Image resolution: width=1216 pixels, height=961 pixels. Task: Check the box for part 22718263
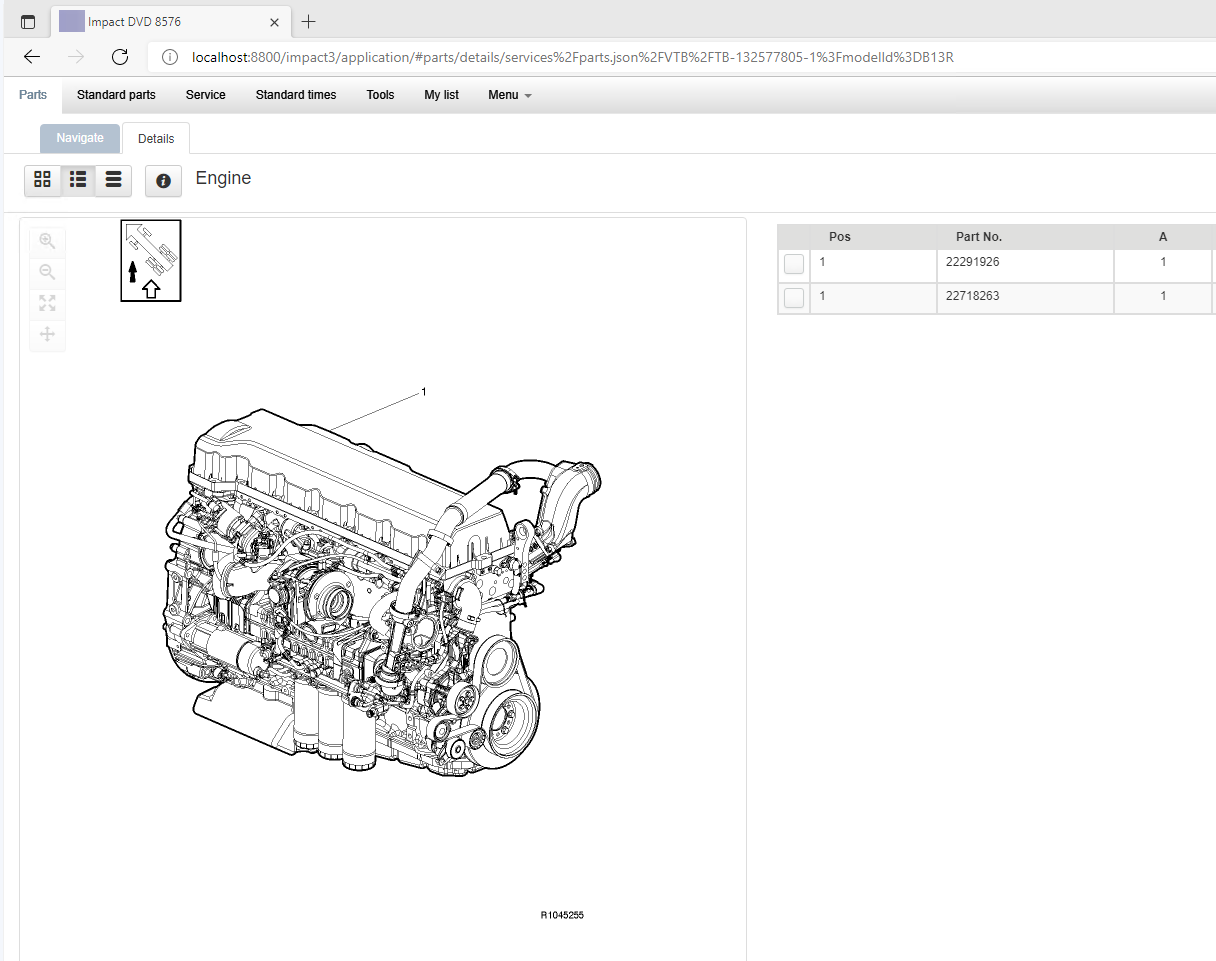tap(794, 298)
